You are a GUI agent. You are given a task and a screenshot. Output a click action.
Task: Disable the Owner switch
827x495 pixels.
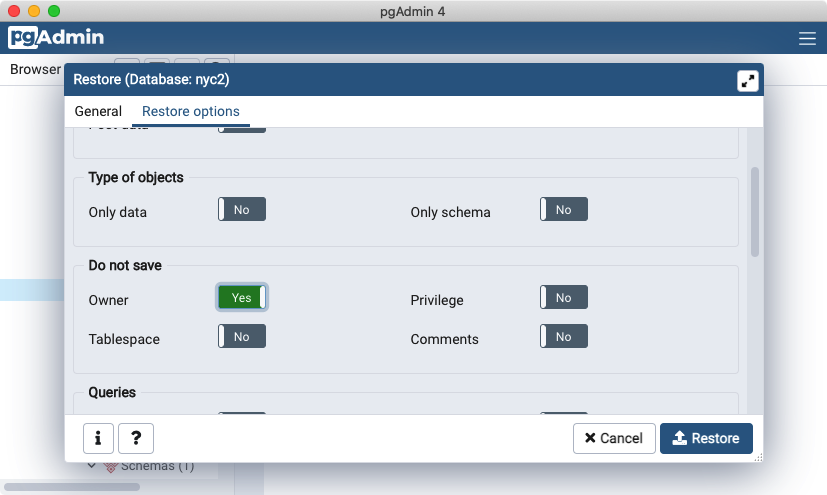(x=242, y=298)
